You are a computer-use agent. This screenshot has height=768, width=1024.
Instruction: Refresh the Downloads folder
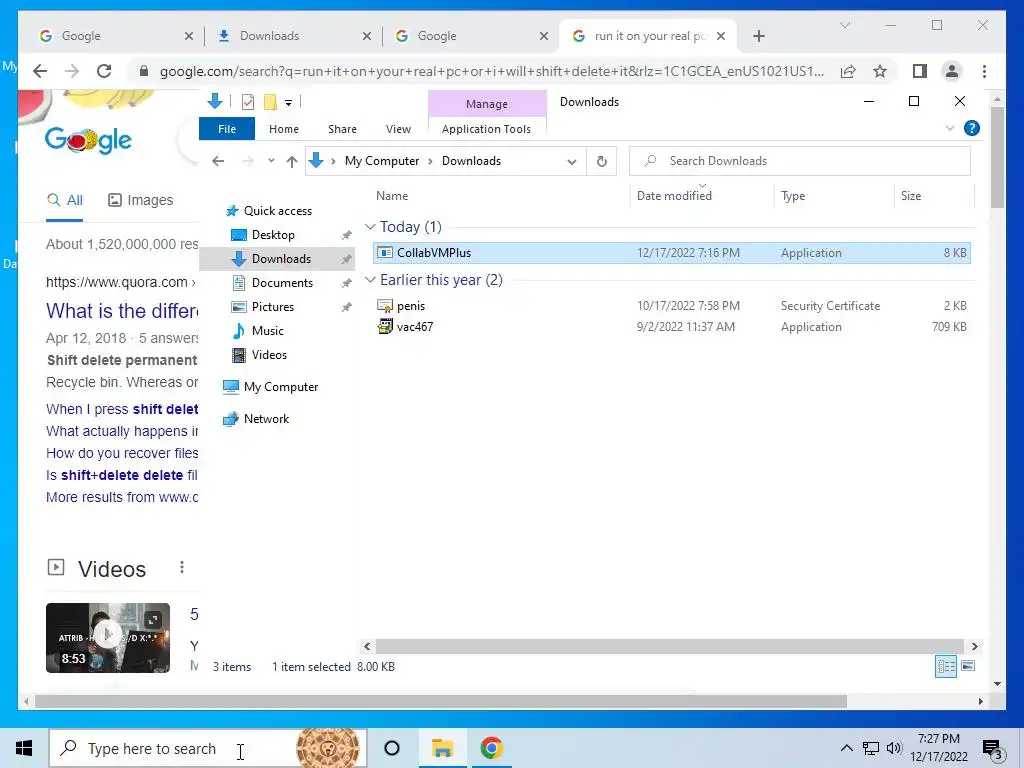pos(601,161)
